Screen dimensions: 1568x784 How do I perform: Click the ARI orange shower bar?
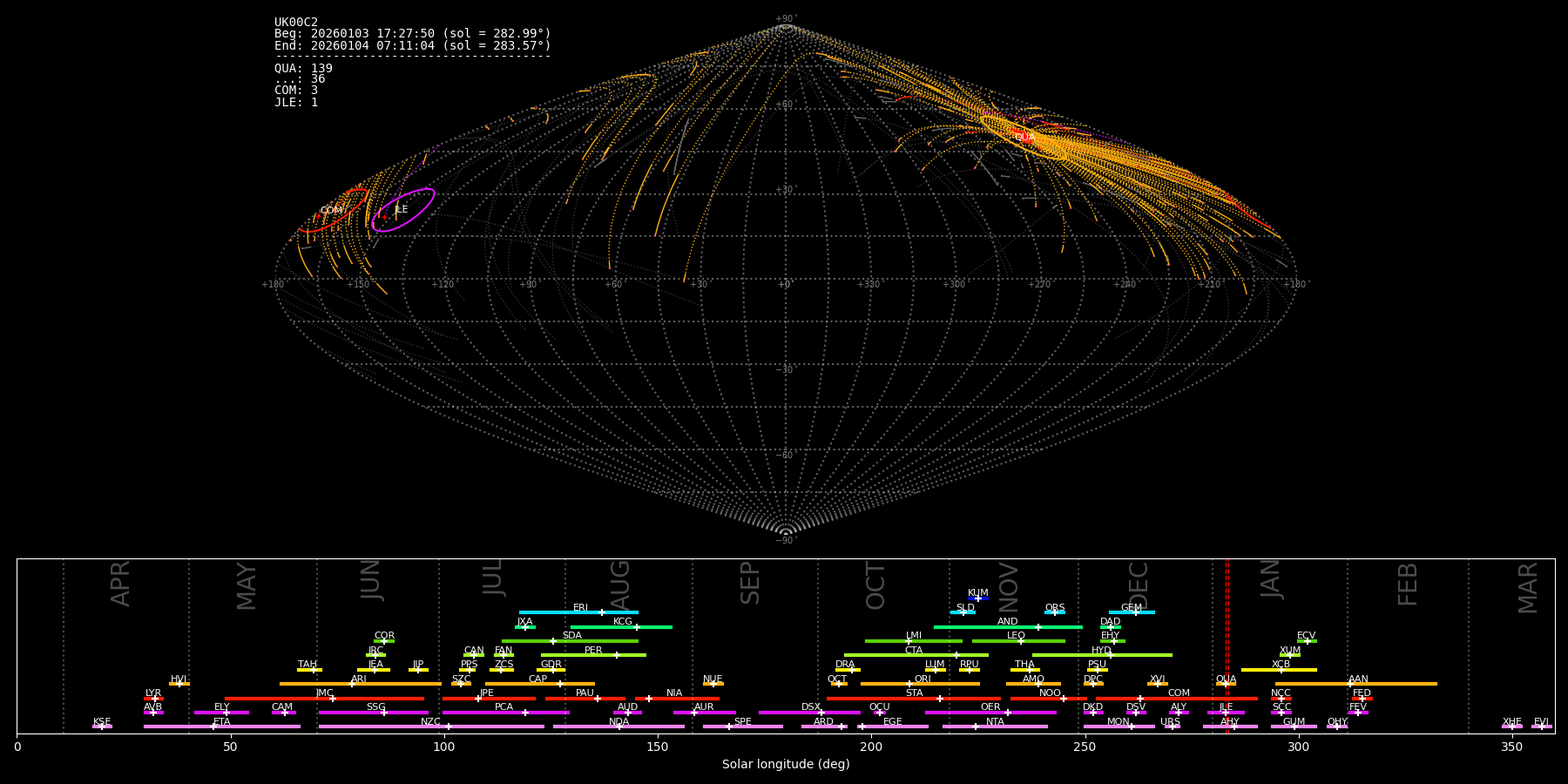tap(360, 684)
